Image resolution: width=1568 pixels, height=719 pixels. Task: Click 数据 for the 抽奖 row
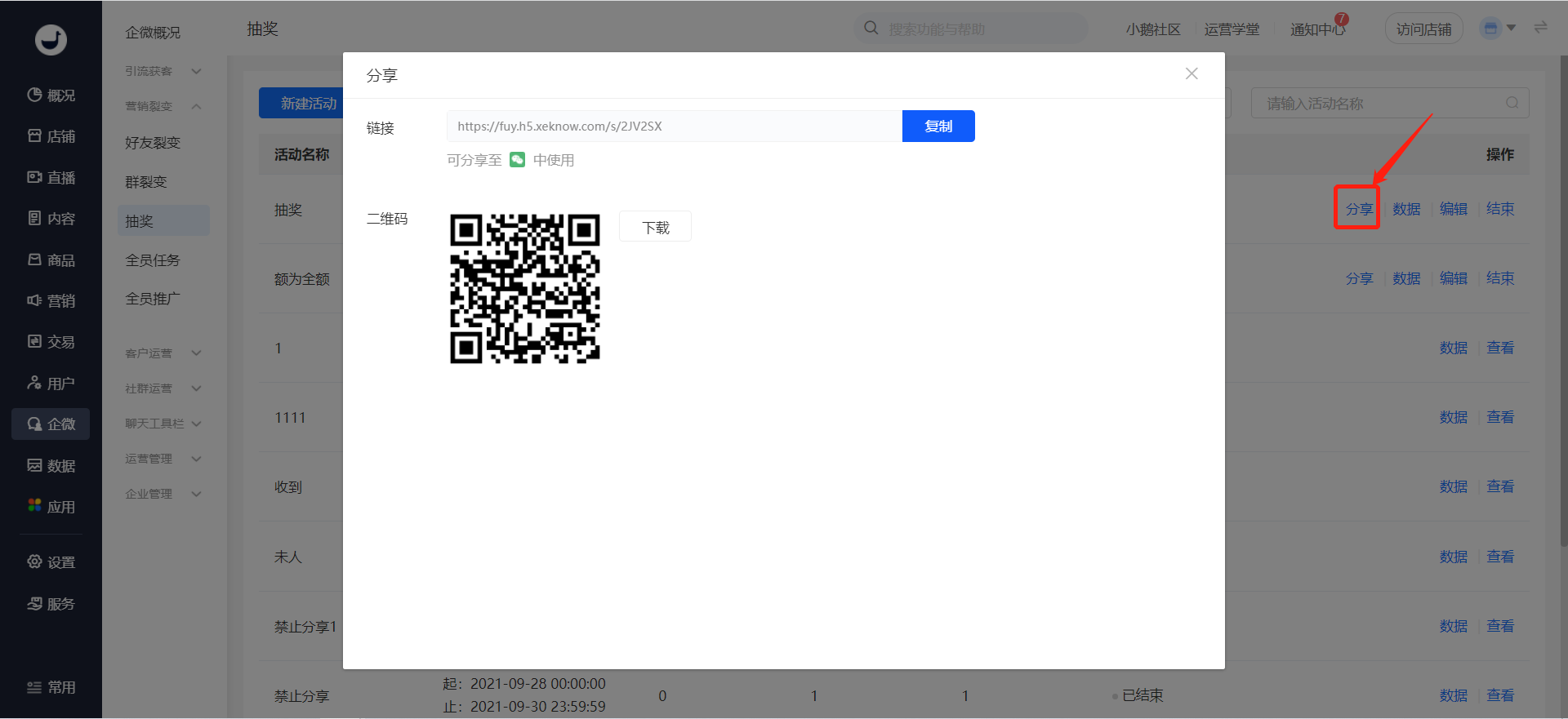1406,209
